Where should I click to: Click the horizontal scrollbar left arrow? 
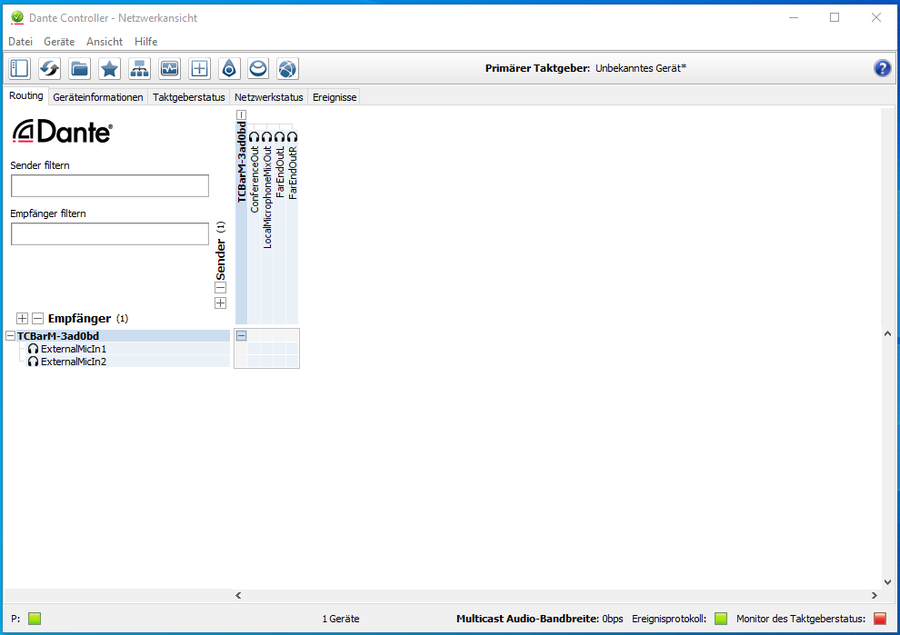(239, 595)
